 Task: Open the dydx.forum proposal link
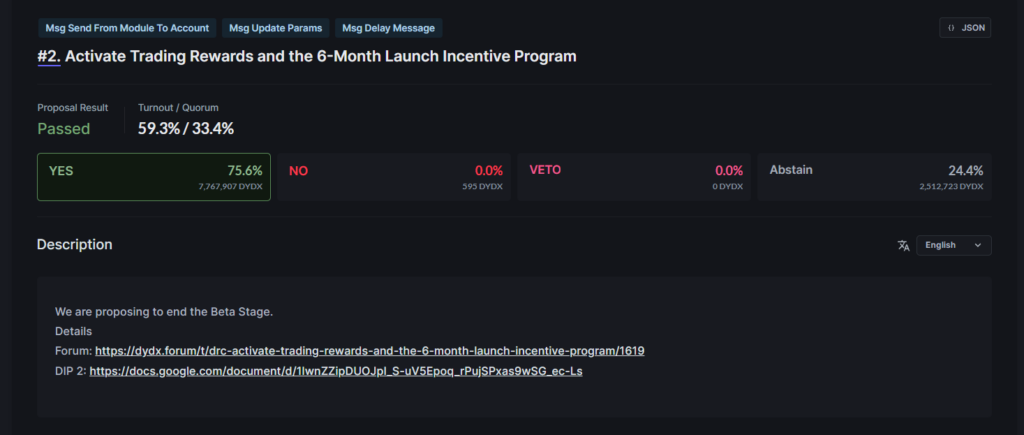tap(370, 351)
